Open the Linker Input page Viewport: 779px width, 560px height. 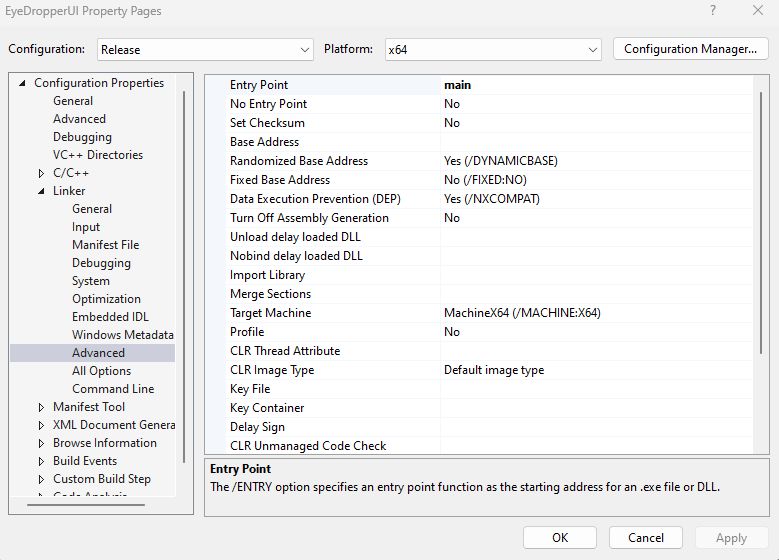point(86,227)
